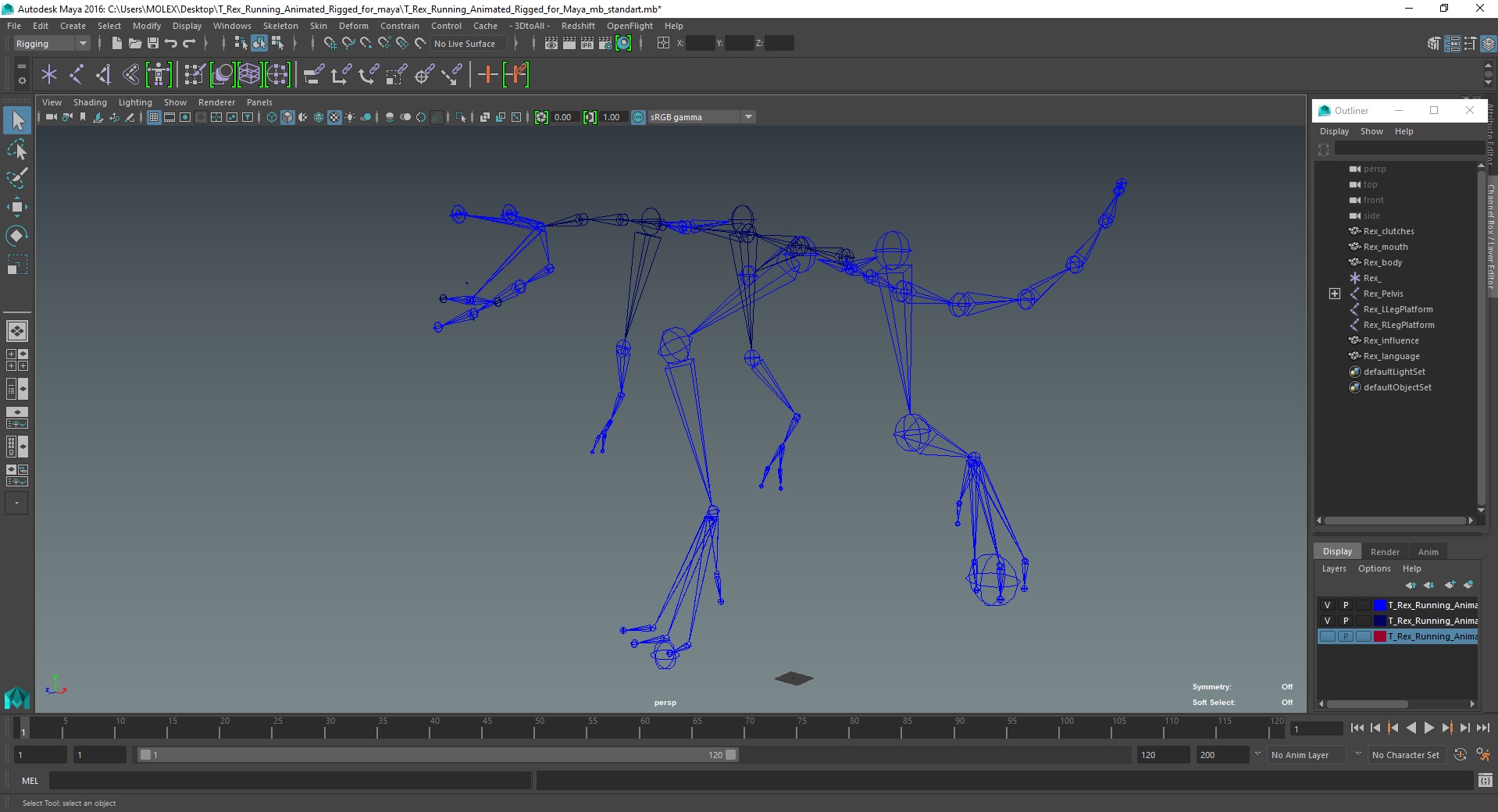Click the Set Key orange plus icon
This screenshot has height=812, width=1498.
coord(488,75)
